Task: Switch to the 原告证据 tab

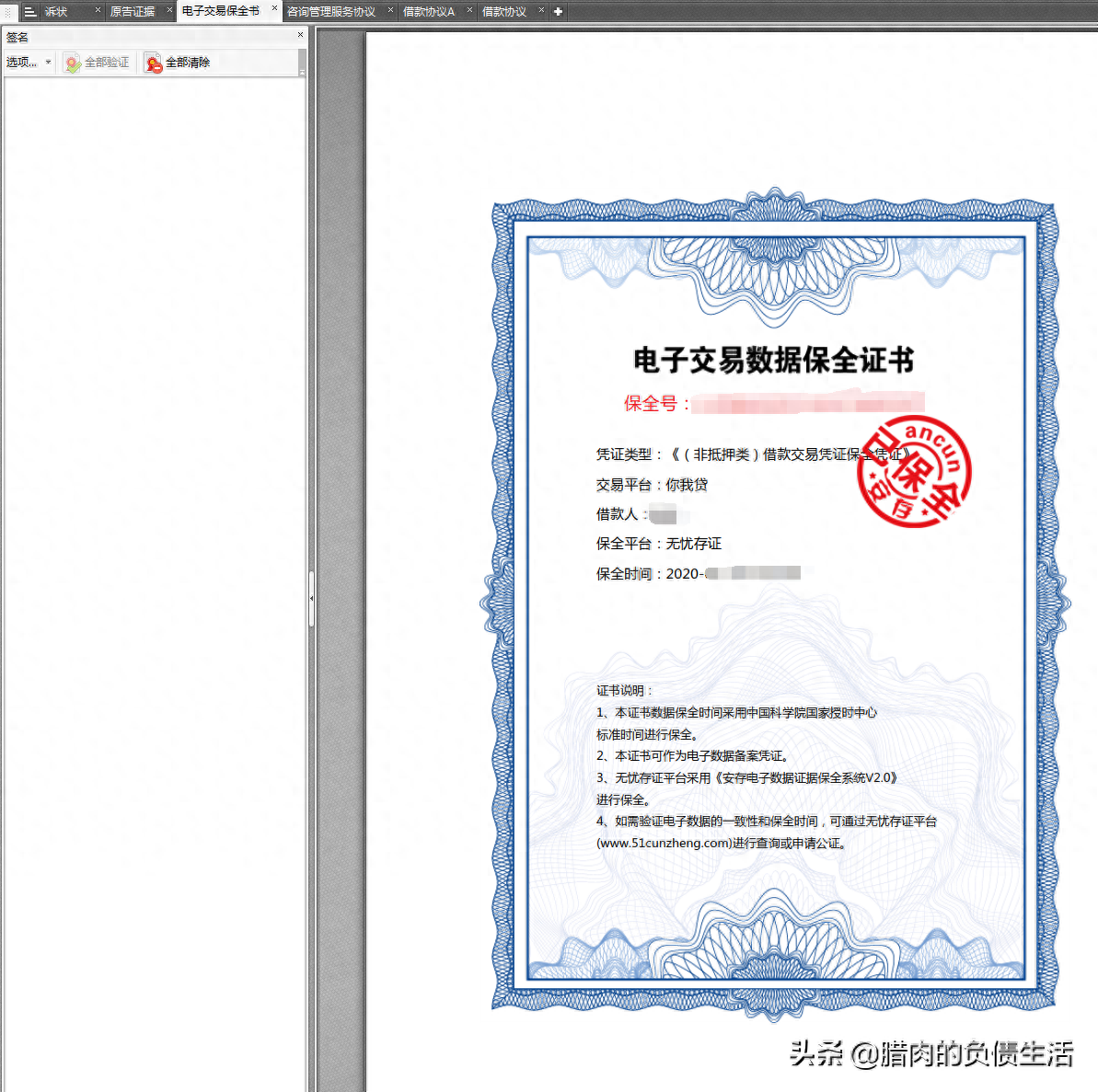Action: point(133,12)
